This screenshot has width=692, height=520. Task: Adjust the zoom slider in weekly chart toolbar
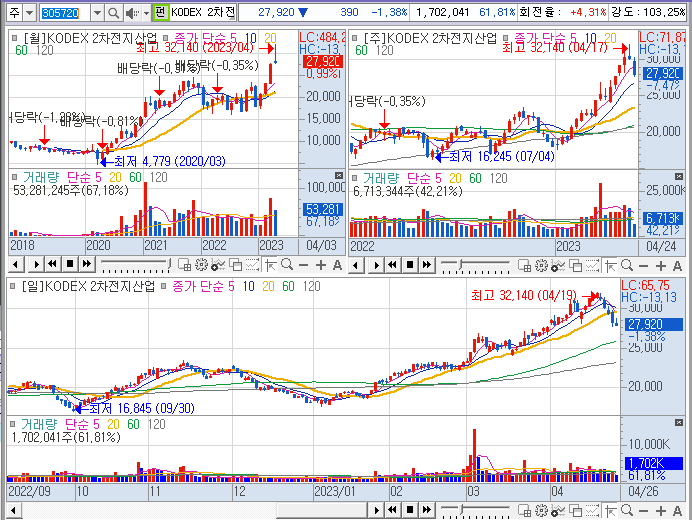(x=476, y=266)
